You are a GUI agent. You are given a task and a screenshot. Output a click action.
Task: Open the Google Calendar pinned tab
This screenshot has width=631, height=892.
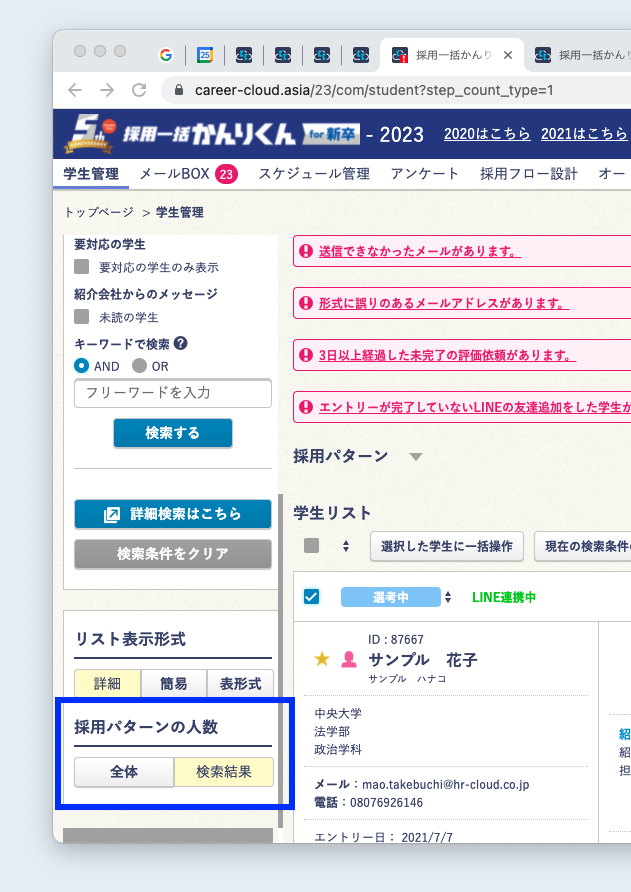tap(205, 55)
